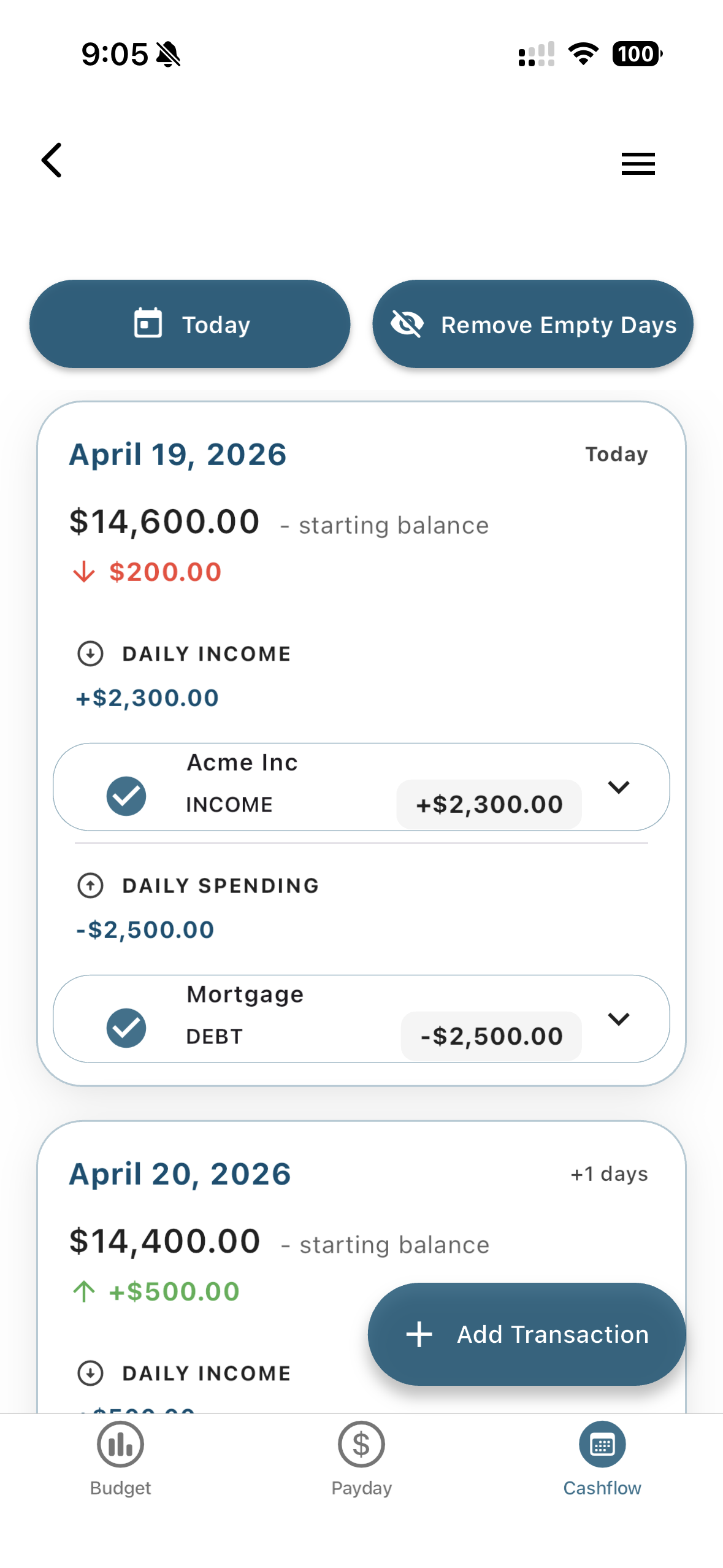Tap the Payday dollar icon
Image resolution: width=723 pixels, height=1568 pixels.
(x=361, y=1445)
